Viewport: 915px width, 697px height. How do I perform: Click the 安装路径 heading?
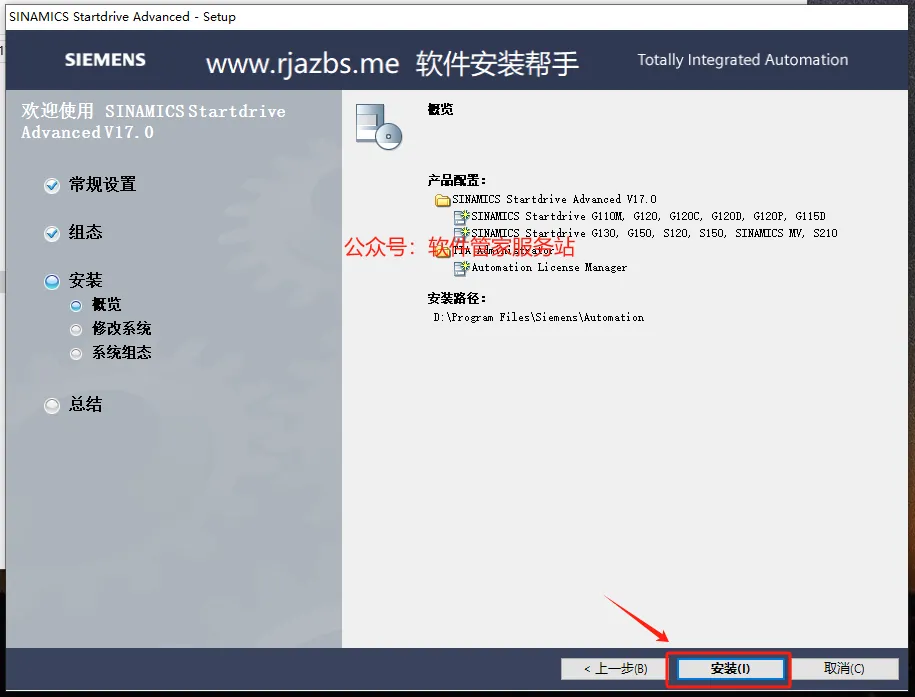point(456,298)
